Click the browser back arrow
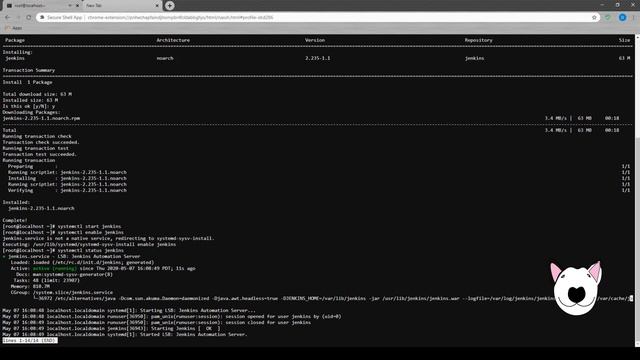 pos(8,18)
